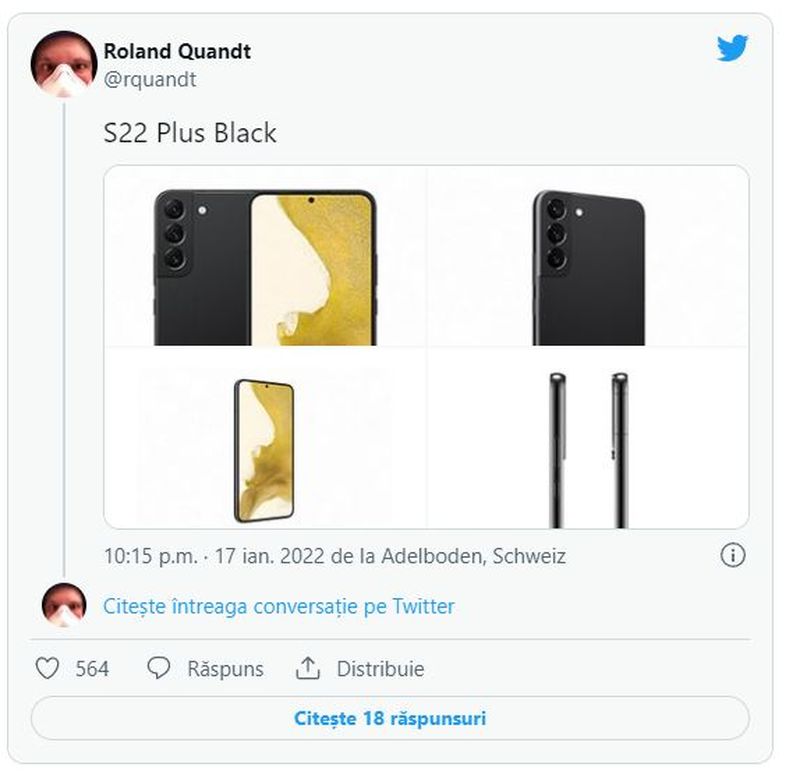Image resolution: width=800 pixels, height=778 pixels.
Task: Open the angled rear view phone photo
Action: (x=588, y=256)
